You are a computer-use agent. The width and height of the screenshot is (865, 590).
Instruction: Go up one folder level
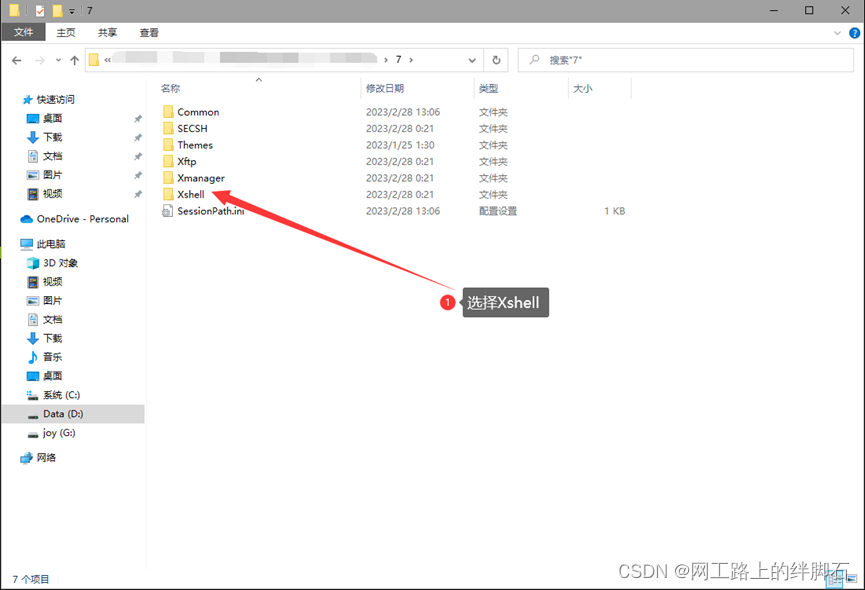[74, 60]
